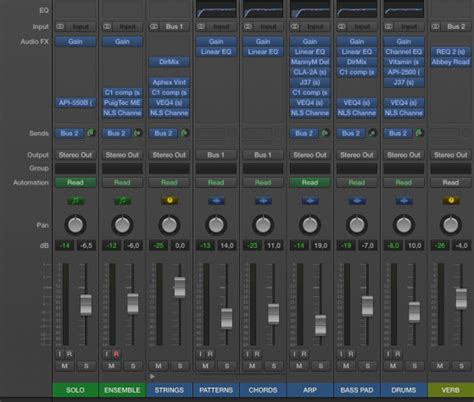Screen dimensions: 474x402
Task: Click the play triangle below STRINGS strip
Action: click(x=152, y=376)
